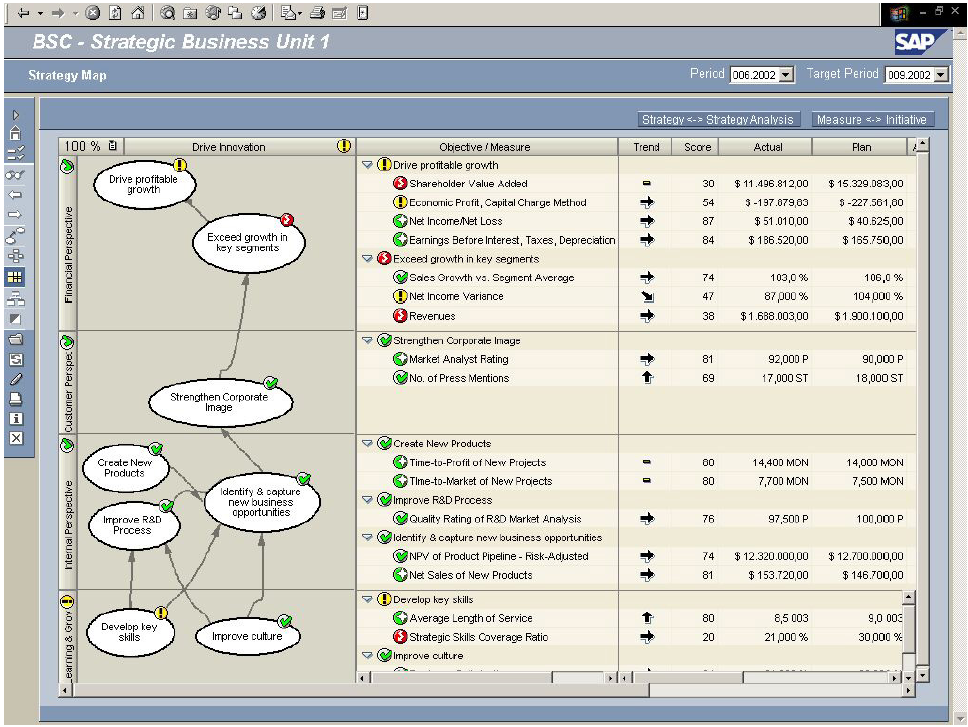Select the Improve culture oval node
Screen dimensions: 968x727
pos(248,636)
